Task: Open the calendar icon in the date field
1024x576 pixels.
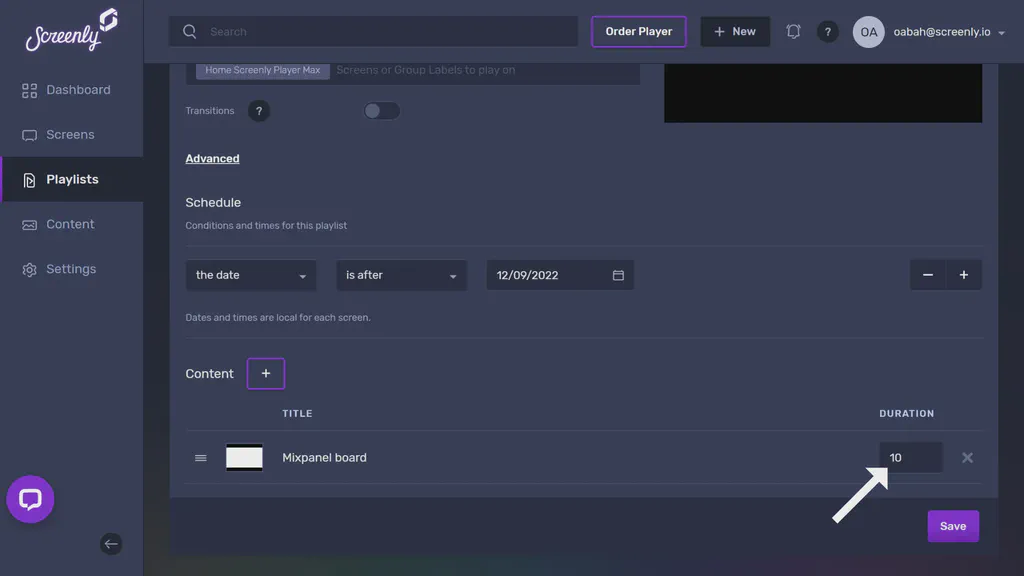Action: click(617, 274)
